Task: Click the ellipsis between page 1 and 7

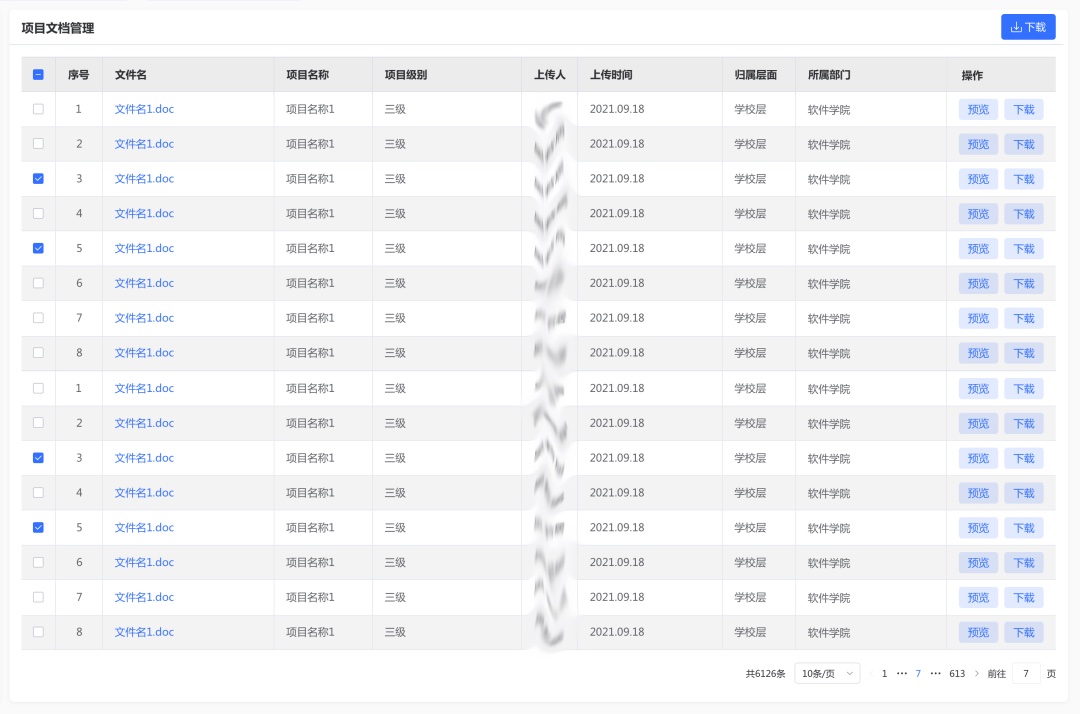Action: pos(902,674)
